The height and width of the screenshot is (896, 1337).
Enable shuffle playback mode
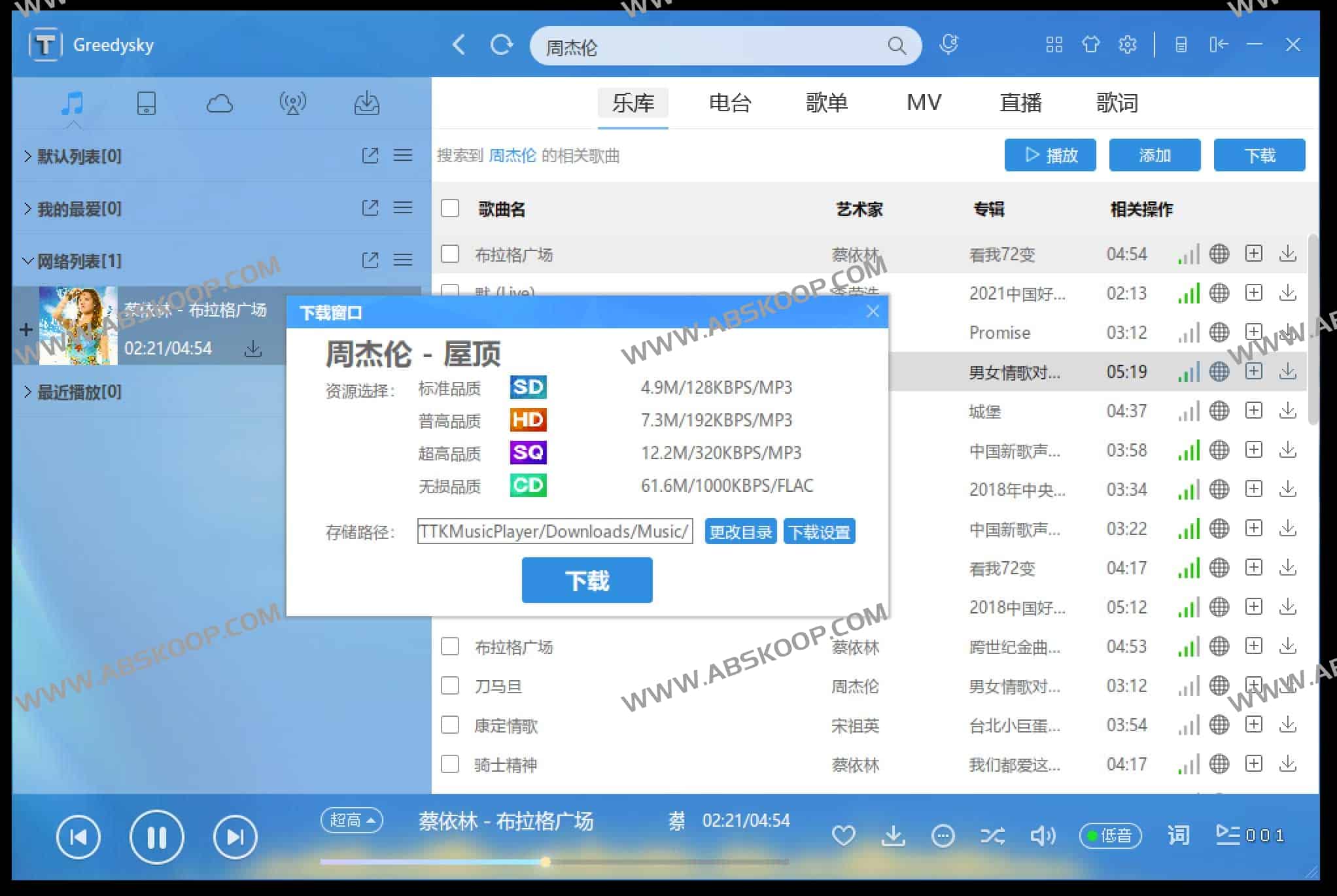993,836
